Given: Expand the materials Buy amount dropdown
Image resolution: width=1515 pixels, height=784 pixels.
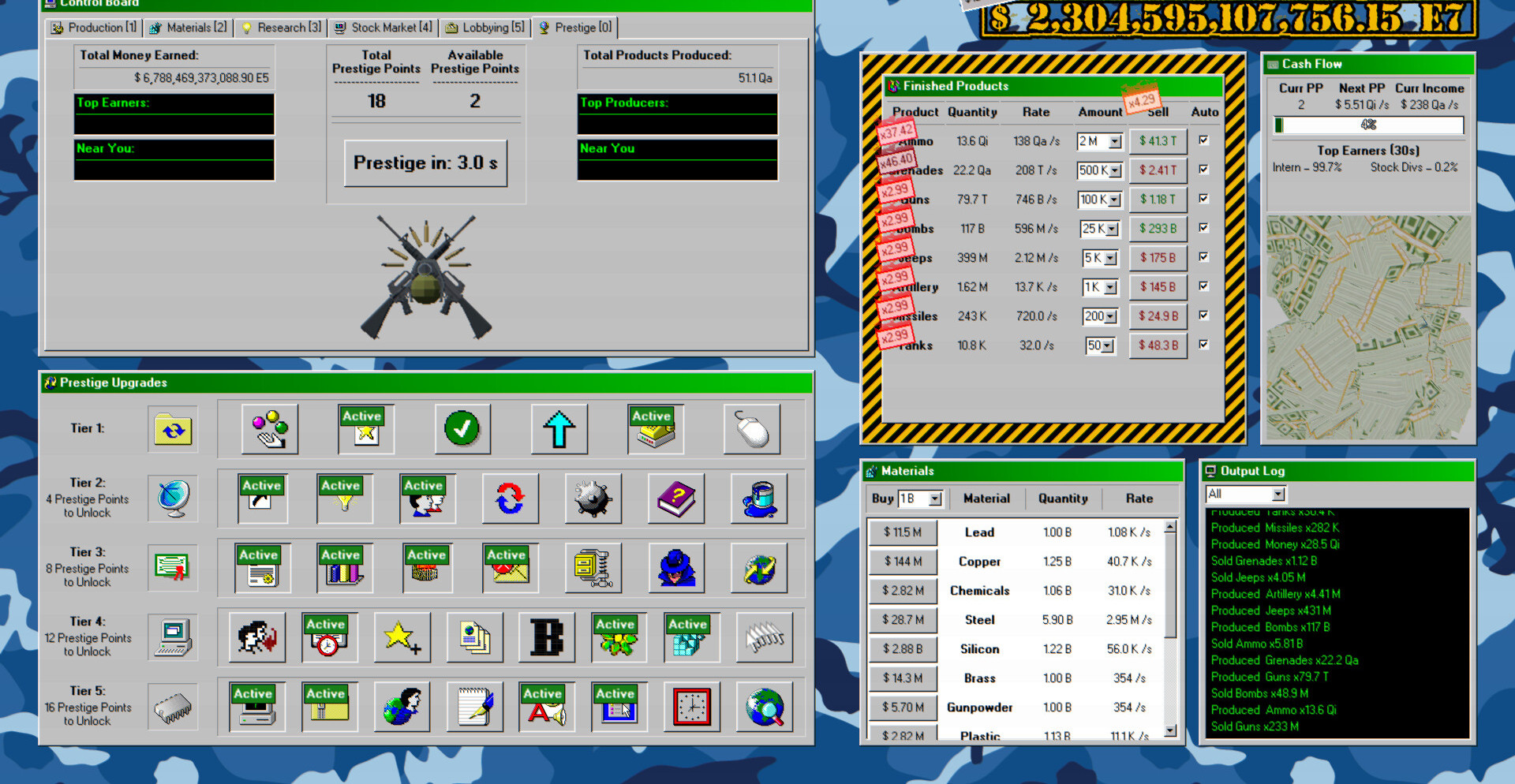Looking at the screenshot, I should pos(935,499).
